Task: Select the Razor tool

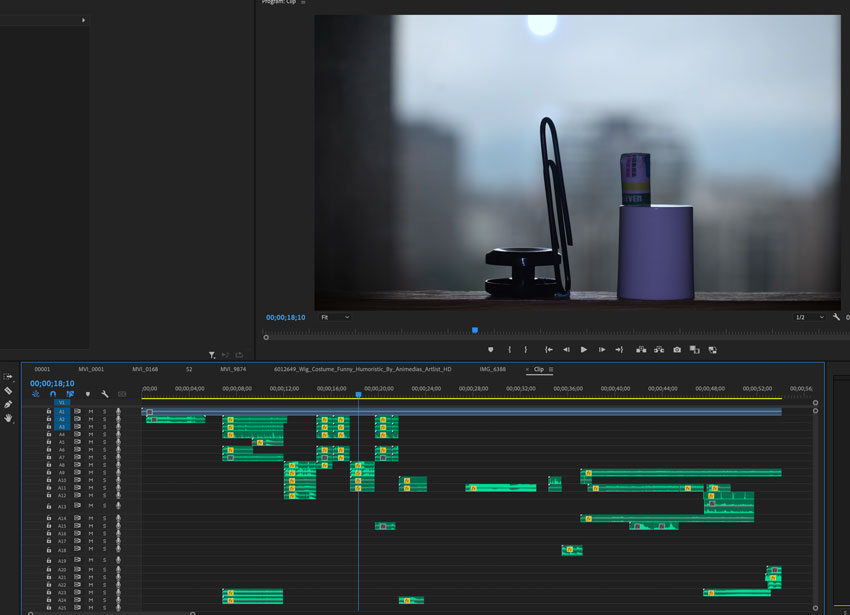Action: pyautogui.click(x=8, y=391)
